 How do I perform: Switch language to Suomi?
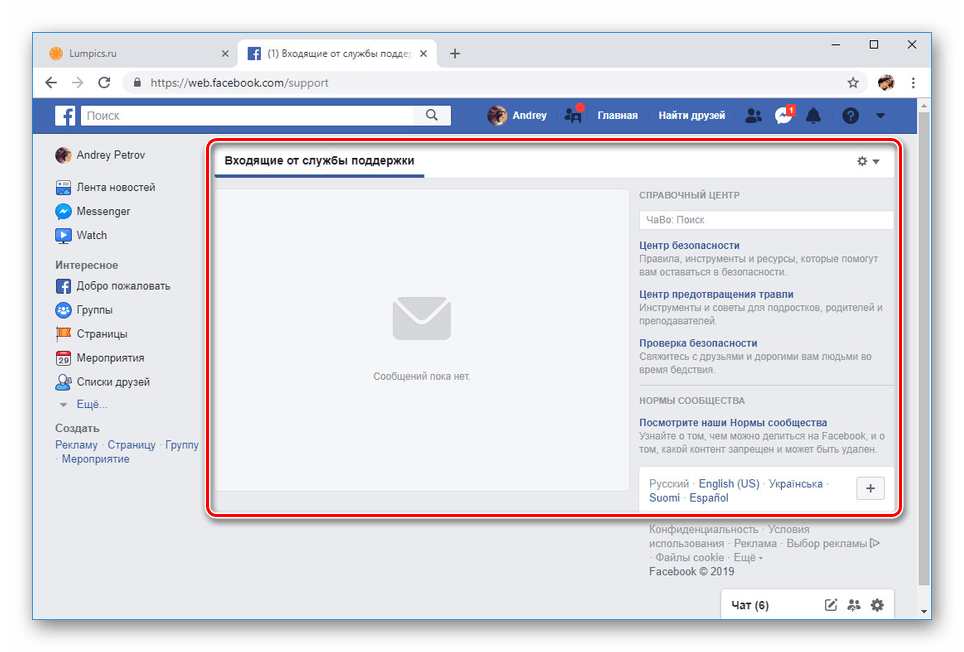pyautogui.click(x=665, y=498)
